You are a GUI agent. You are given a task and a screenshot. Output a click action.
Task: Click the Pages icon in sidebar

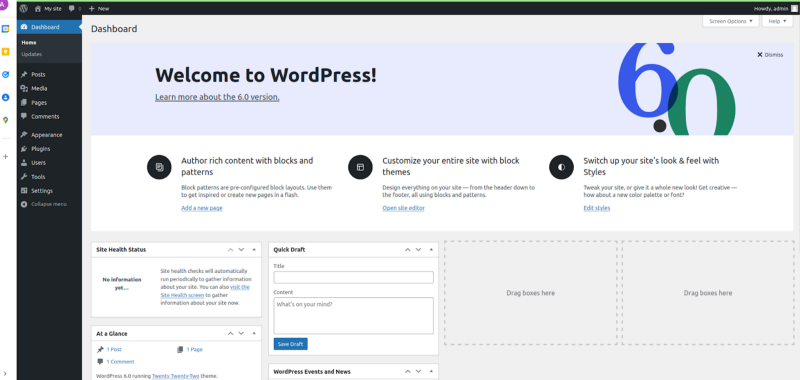click(24, 103)
